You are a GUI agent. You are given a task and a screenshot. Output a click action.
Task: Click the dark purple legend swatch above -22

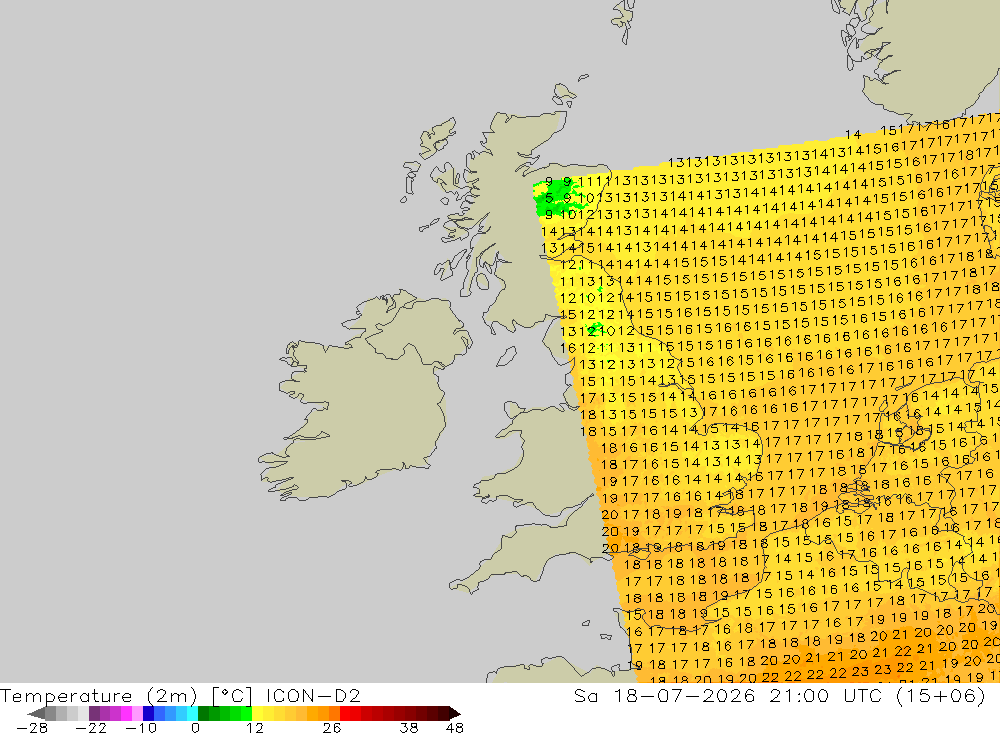pos(94,713)
